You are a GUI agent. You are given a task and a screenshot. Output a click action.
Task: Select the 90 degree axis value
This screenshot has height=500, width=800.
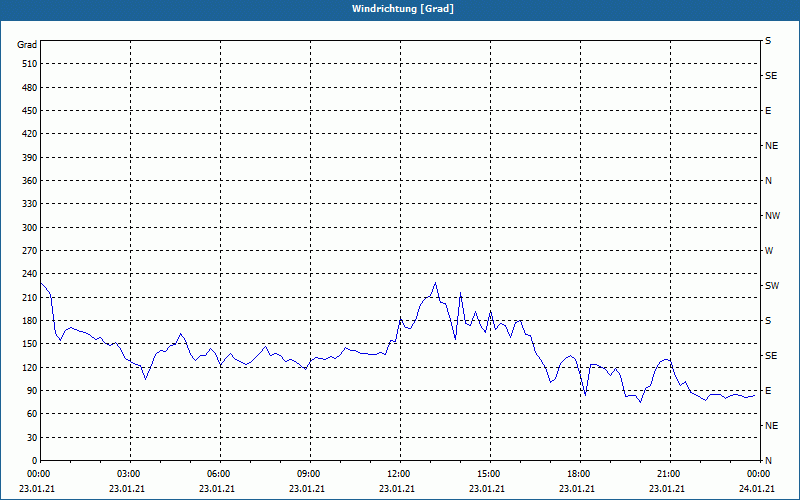(32, 391)
